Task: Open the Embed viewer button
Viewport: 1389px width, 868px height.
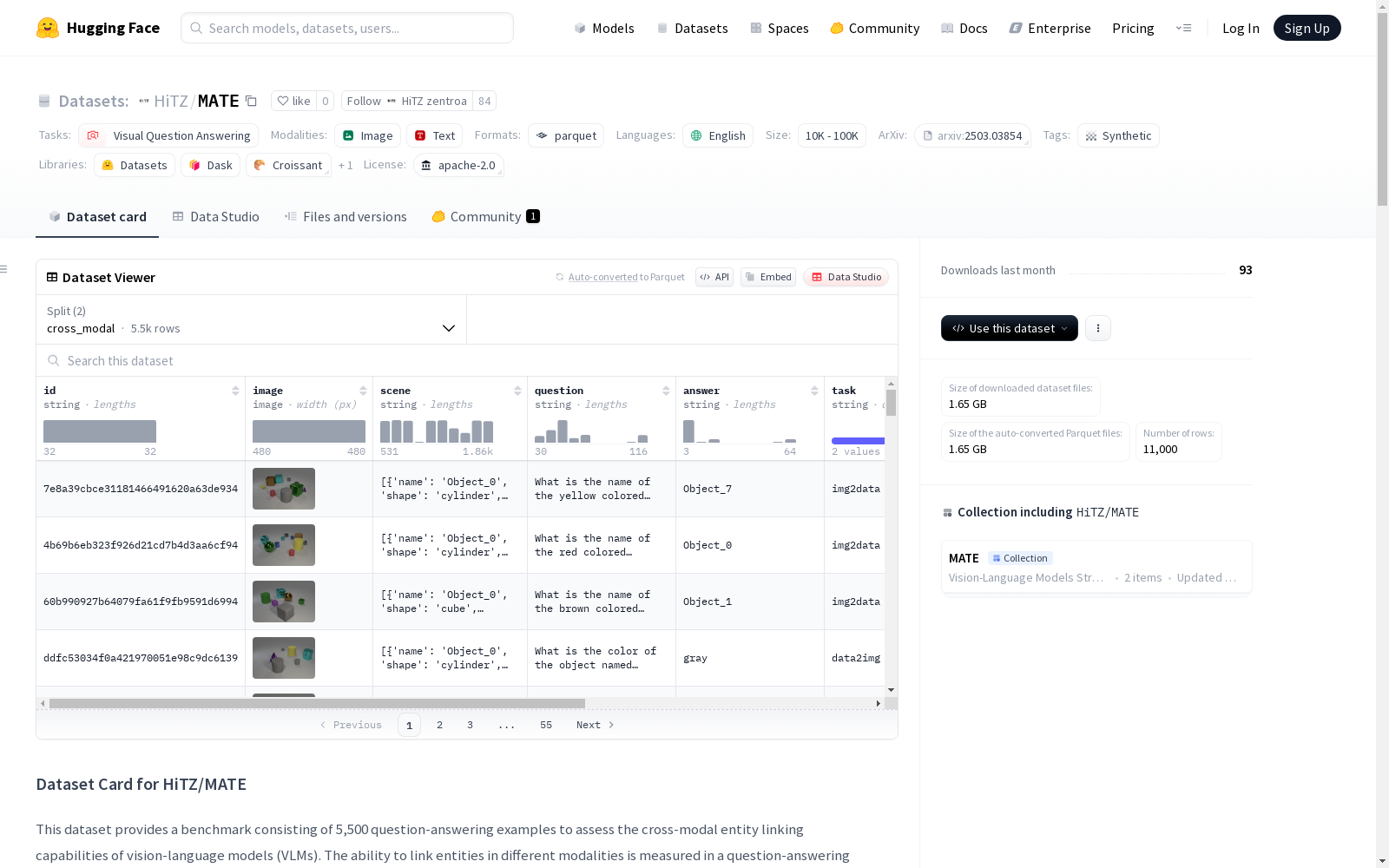Action: point(768,277)
